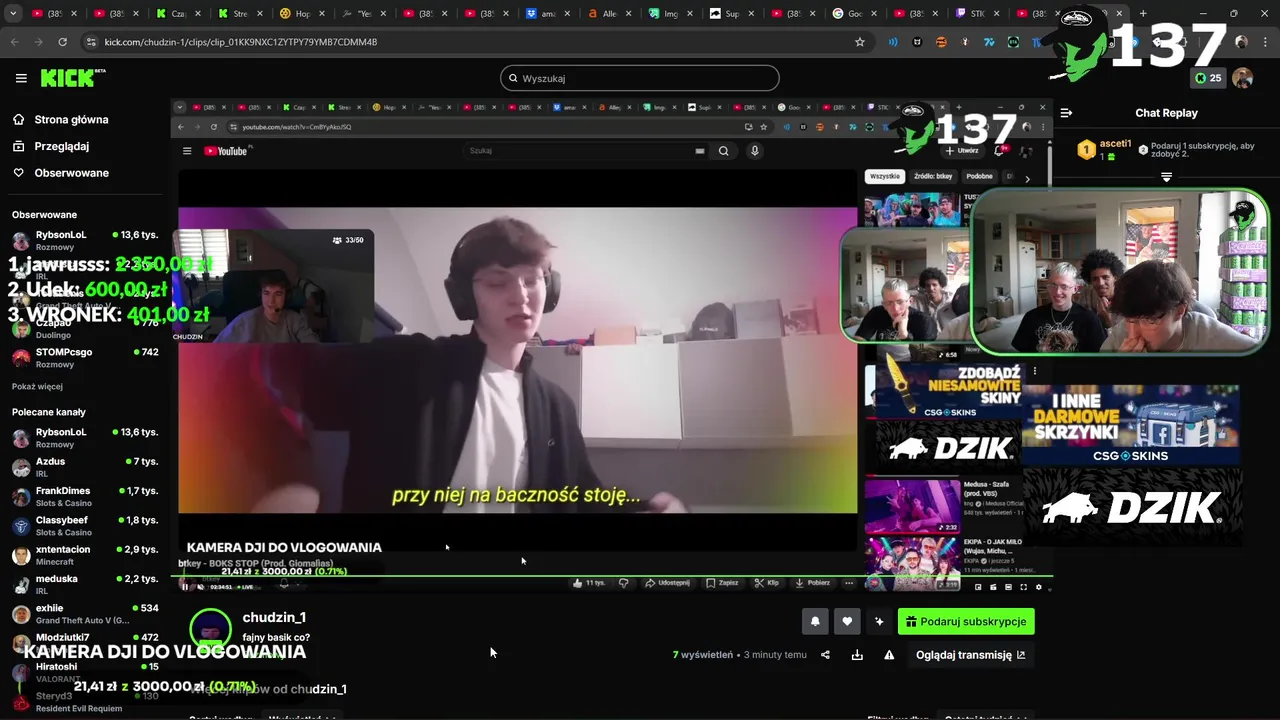The height and width of the screenshot is (720, 1280).
Task: Toggle the heart follow button
Action: [x=847, y=621]
